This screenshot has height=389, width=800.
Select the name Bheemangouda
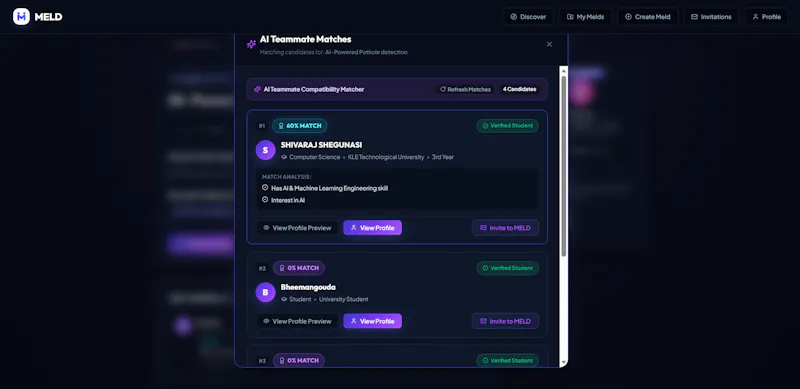click(x=308, y=287)
